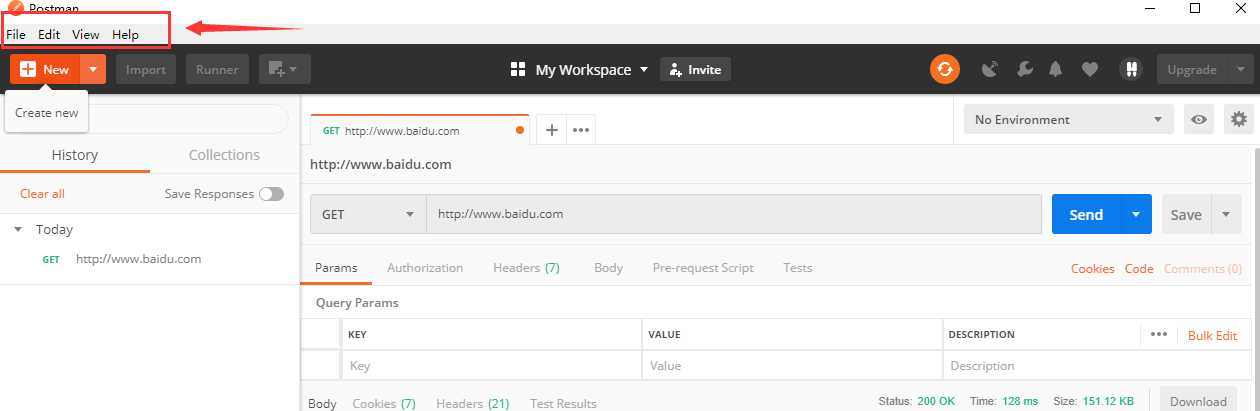
Task: Open the Save button dropdown arrow
Action: 1226,214
